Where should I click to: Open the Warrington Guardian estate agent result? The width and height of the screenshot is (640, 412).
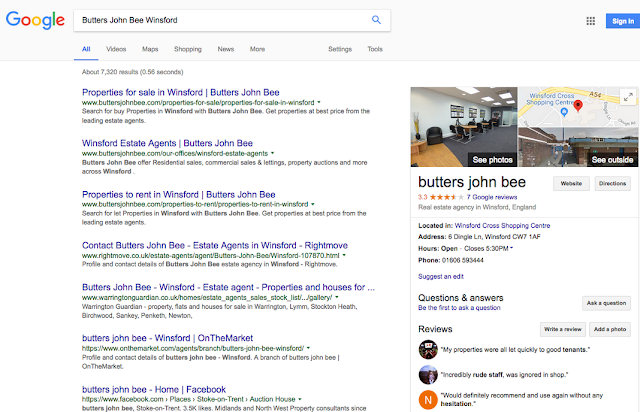[228, 287]
